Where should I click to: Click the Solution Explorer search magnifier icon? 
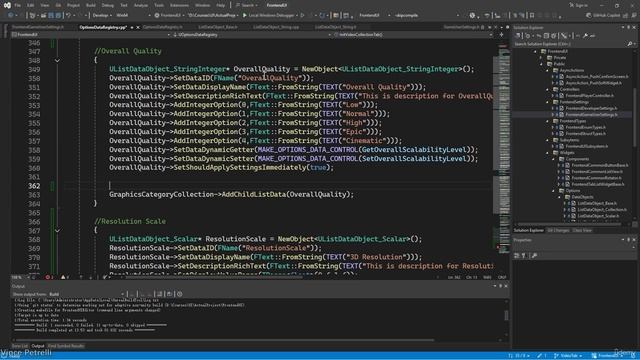(630, 44)
